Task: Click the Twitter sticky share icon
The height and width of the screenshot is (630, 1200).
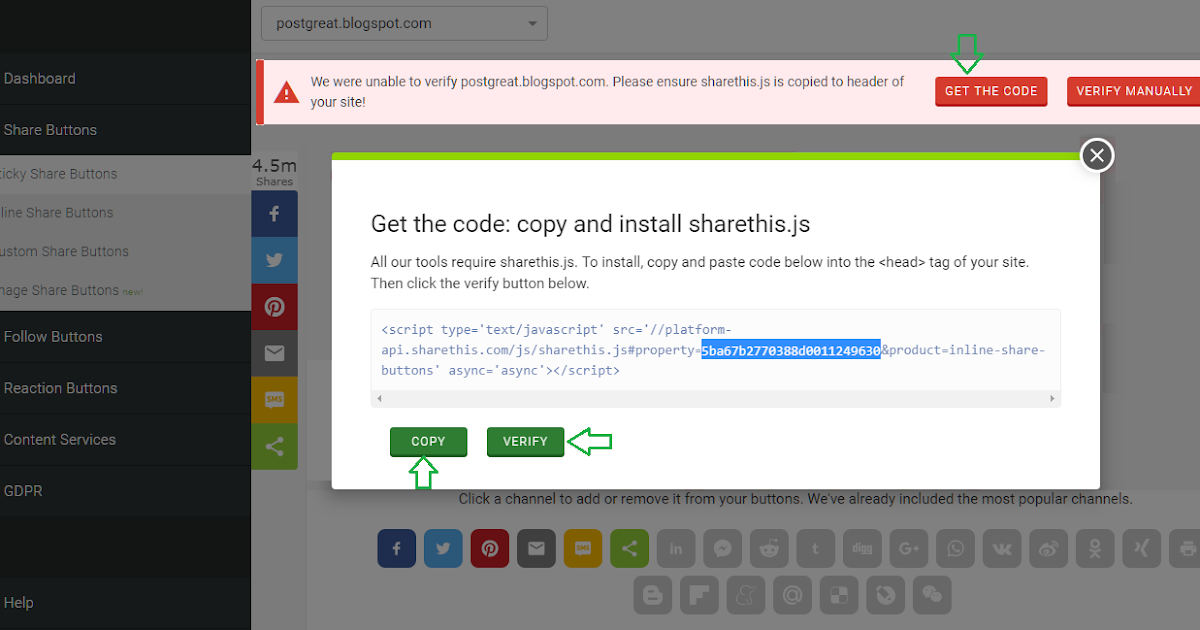Action: [x=274, y=260]
